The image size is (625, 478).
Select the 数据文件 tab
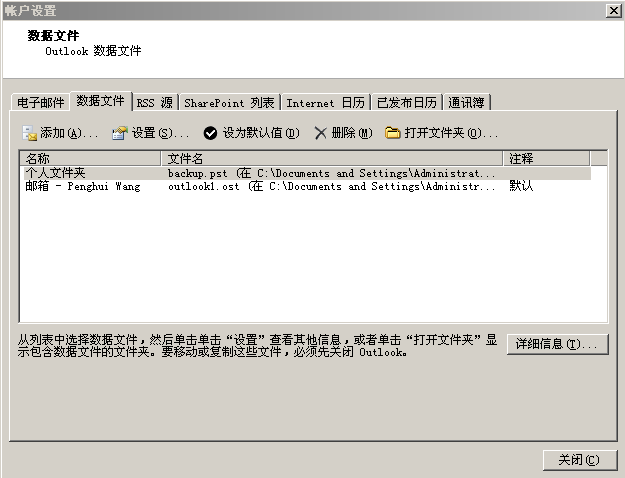coord(100,101)
